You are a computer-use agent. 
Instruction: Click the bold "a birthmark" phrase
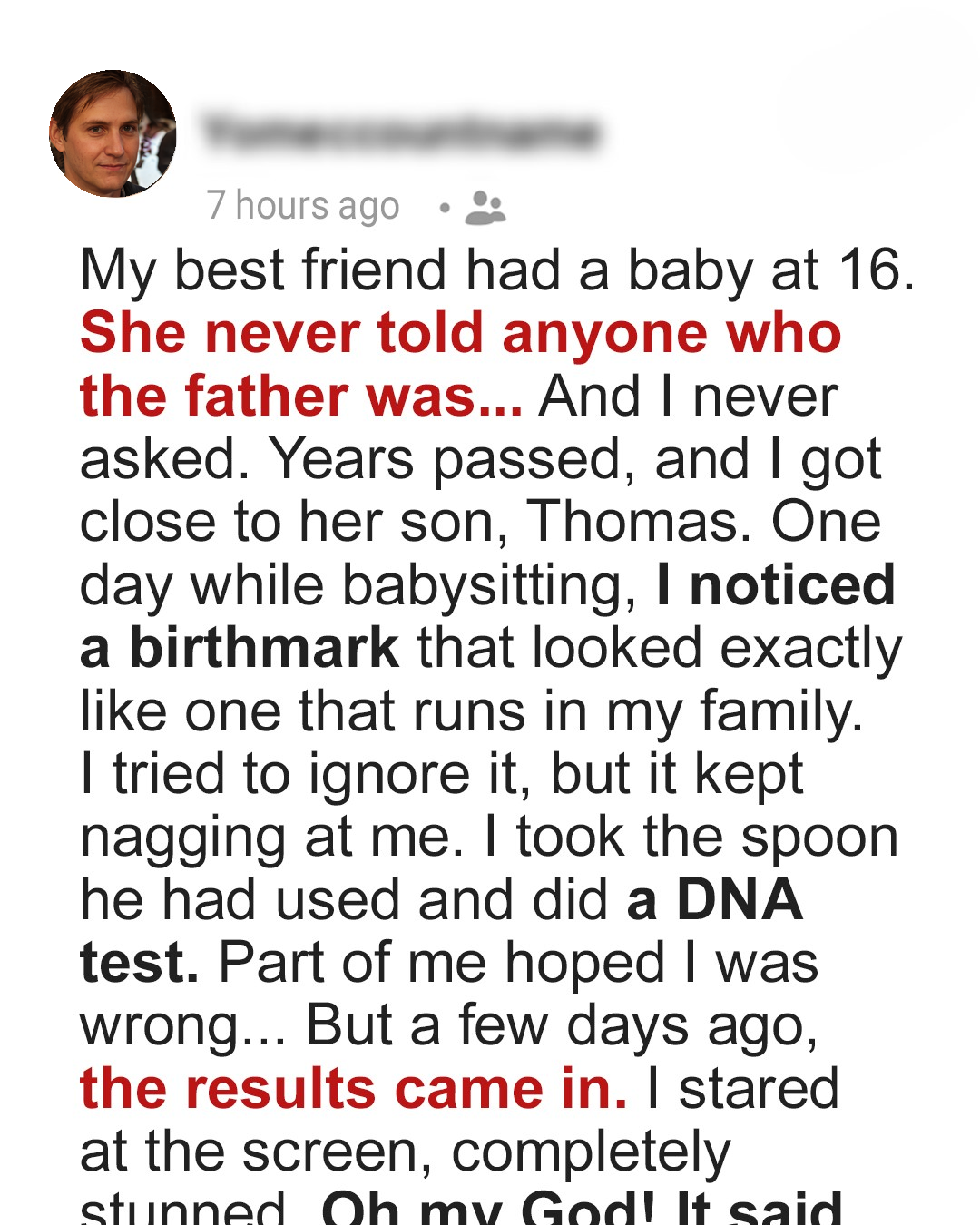[x=240, y=648]
